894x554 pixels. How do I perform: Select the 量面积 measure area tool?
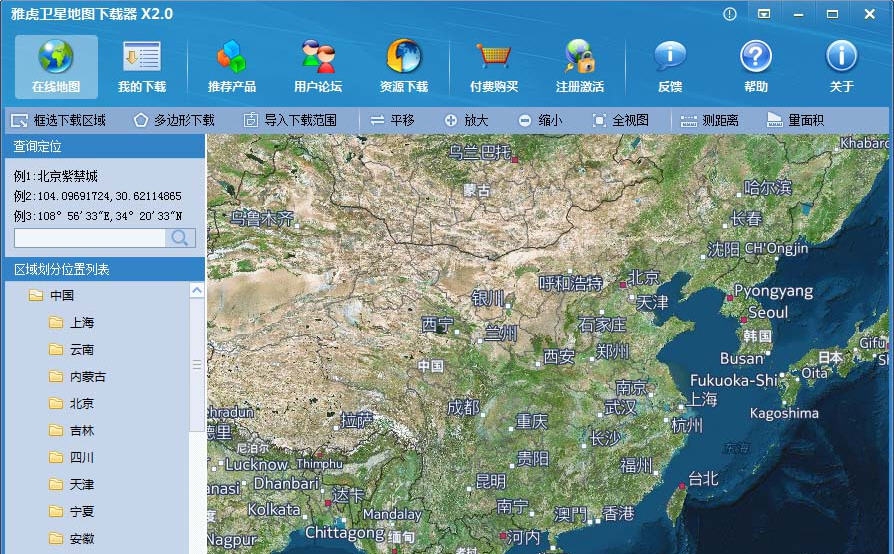795,120
